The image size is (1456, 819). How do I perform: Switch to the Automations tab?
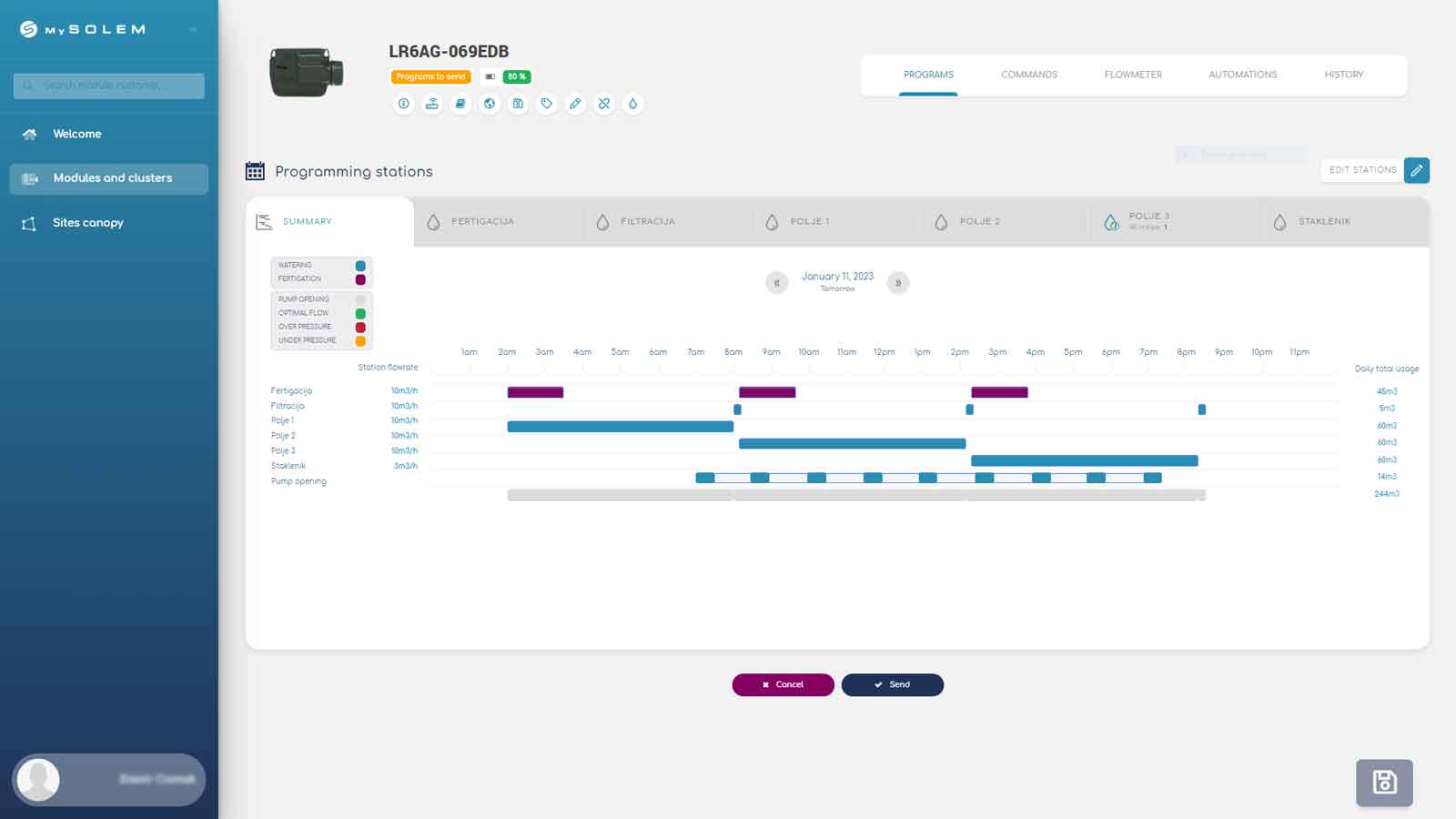(x=1242, y=75)
